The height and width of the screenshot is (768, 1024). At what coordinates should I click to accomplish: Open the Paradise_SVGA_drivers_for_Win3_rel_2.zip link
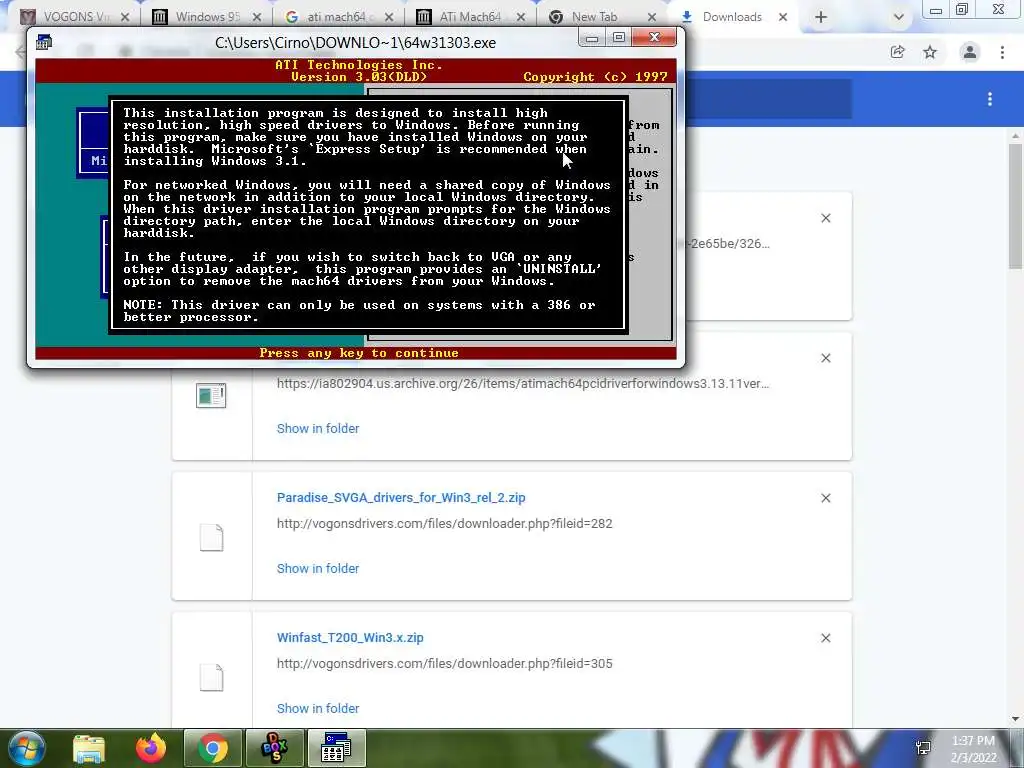(x=401, y=498)
